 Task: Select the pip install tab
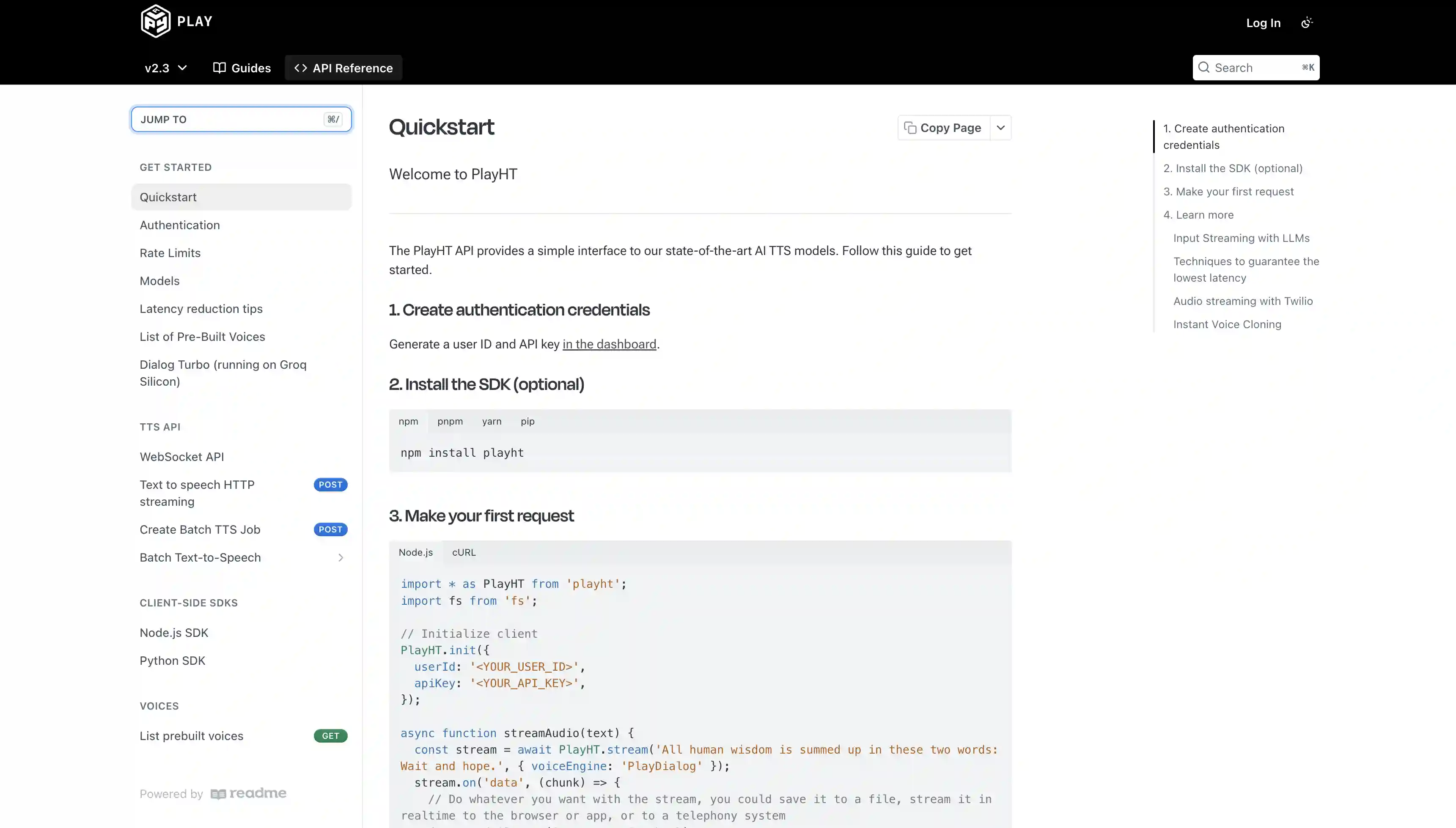coord(527,421)
